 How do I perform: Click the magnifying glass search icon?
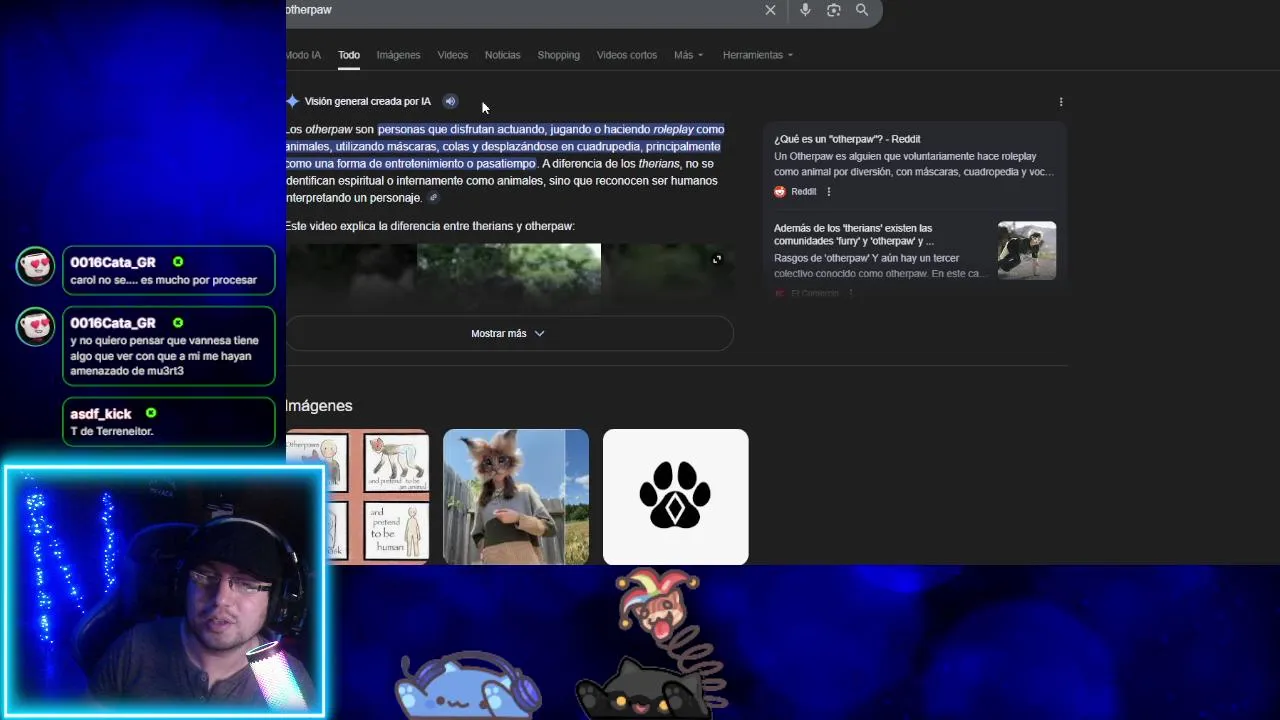(862, 10)
